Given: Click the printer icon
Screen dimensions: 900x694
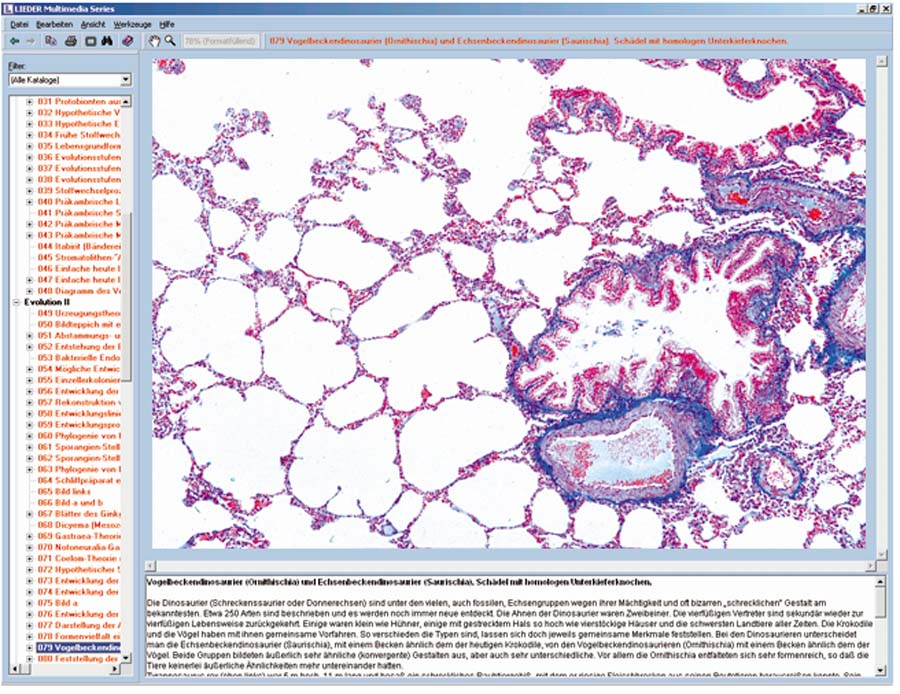Looking at the screenshot, I should pos(70,41).
